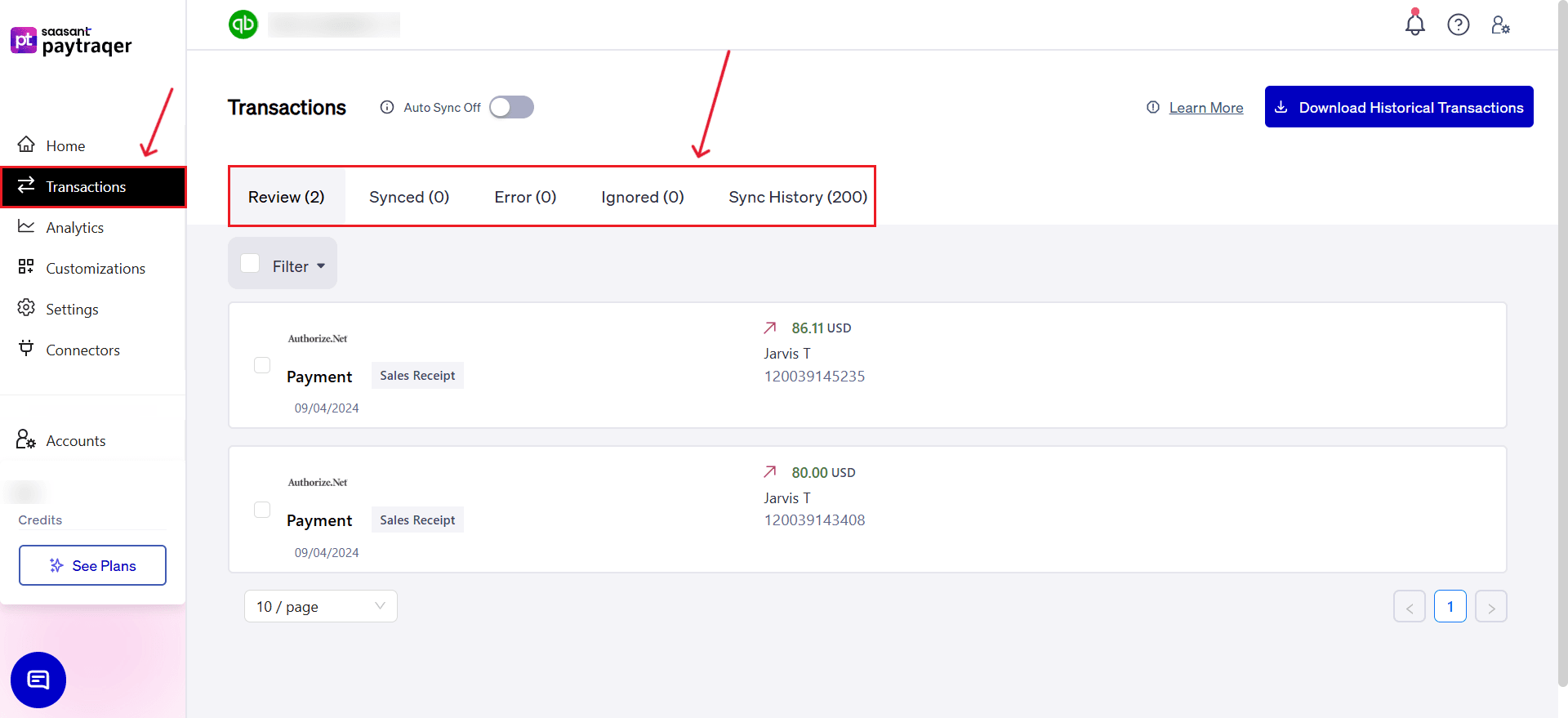Click Download Historical Transactions button
The width and height of the screenshot is (1568, 718).
[x=1399, y=107]
